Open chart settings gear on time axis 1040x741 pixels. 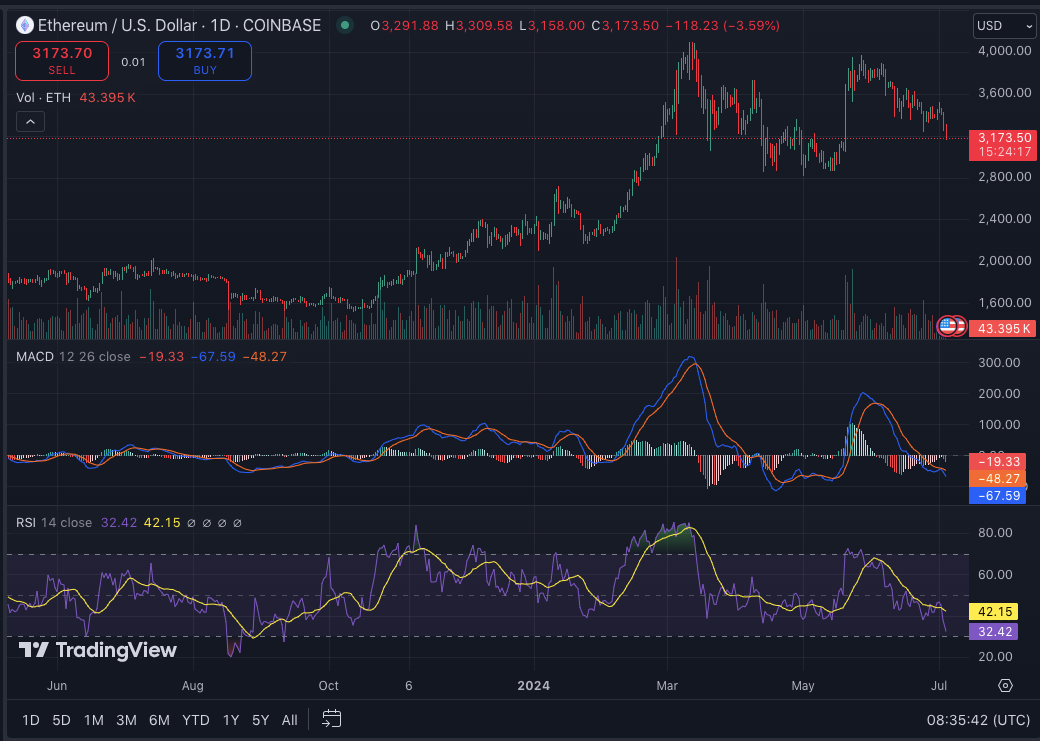coord(1006,685)
